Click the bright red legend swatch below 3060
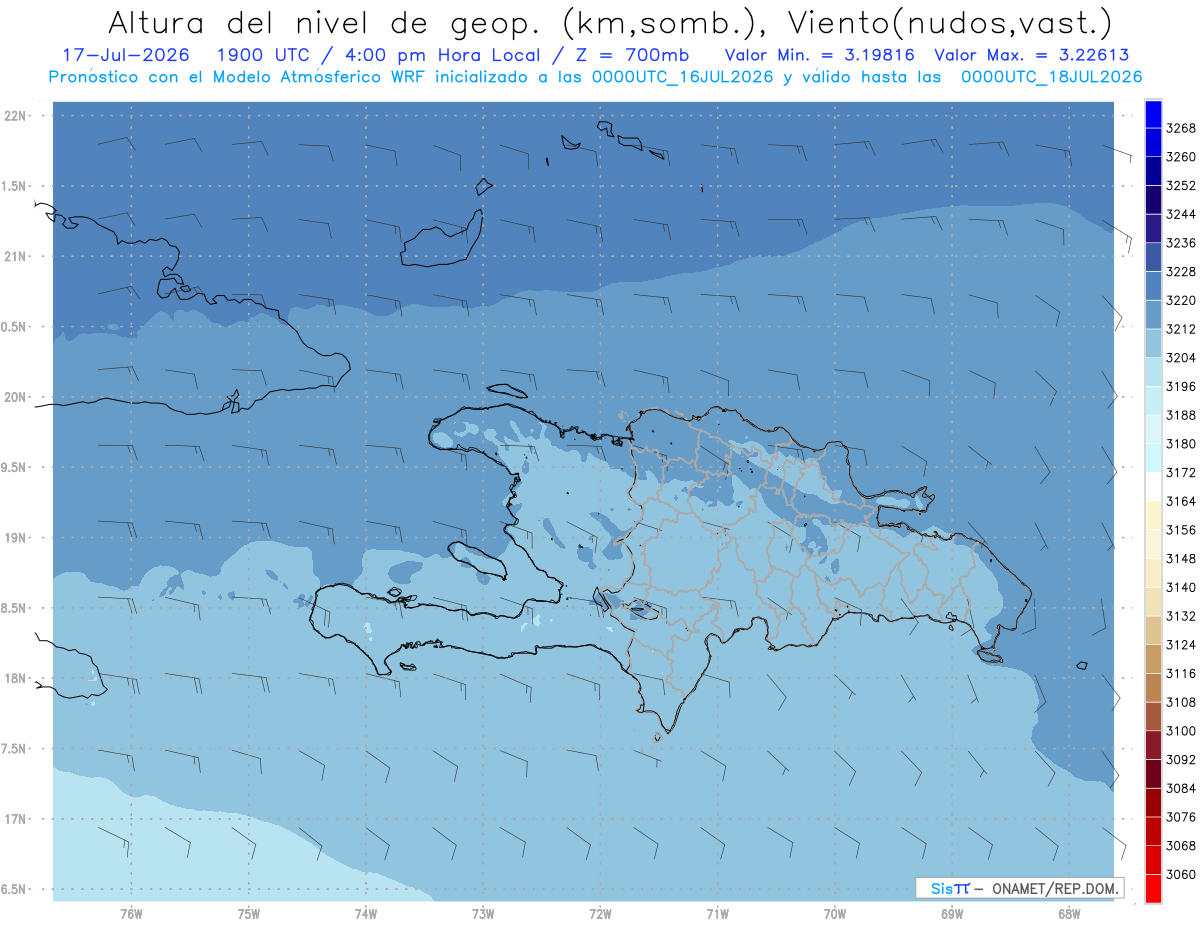 click(x=1153, y=888)
